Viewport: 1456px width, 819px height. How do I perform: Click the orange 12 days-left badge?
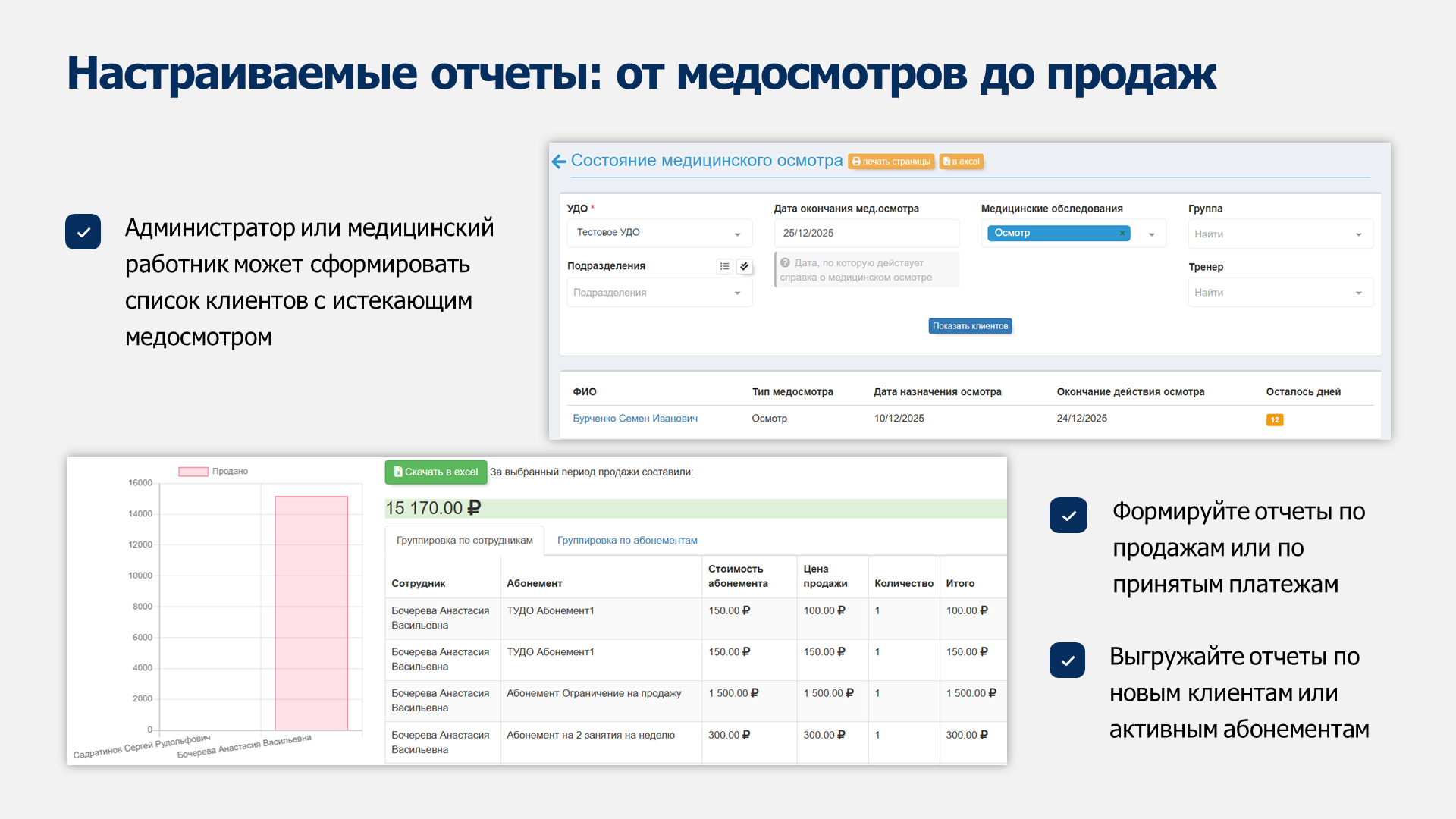tap(1275, 420)
